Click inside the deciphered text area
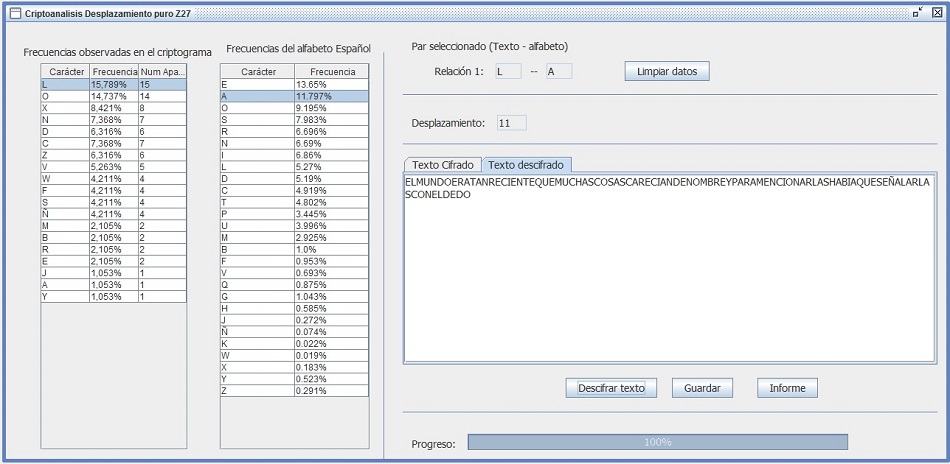This screenshot has height=464, width=950. pos(668,280)
